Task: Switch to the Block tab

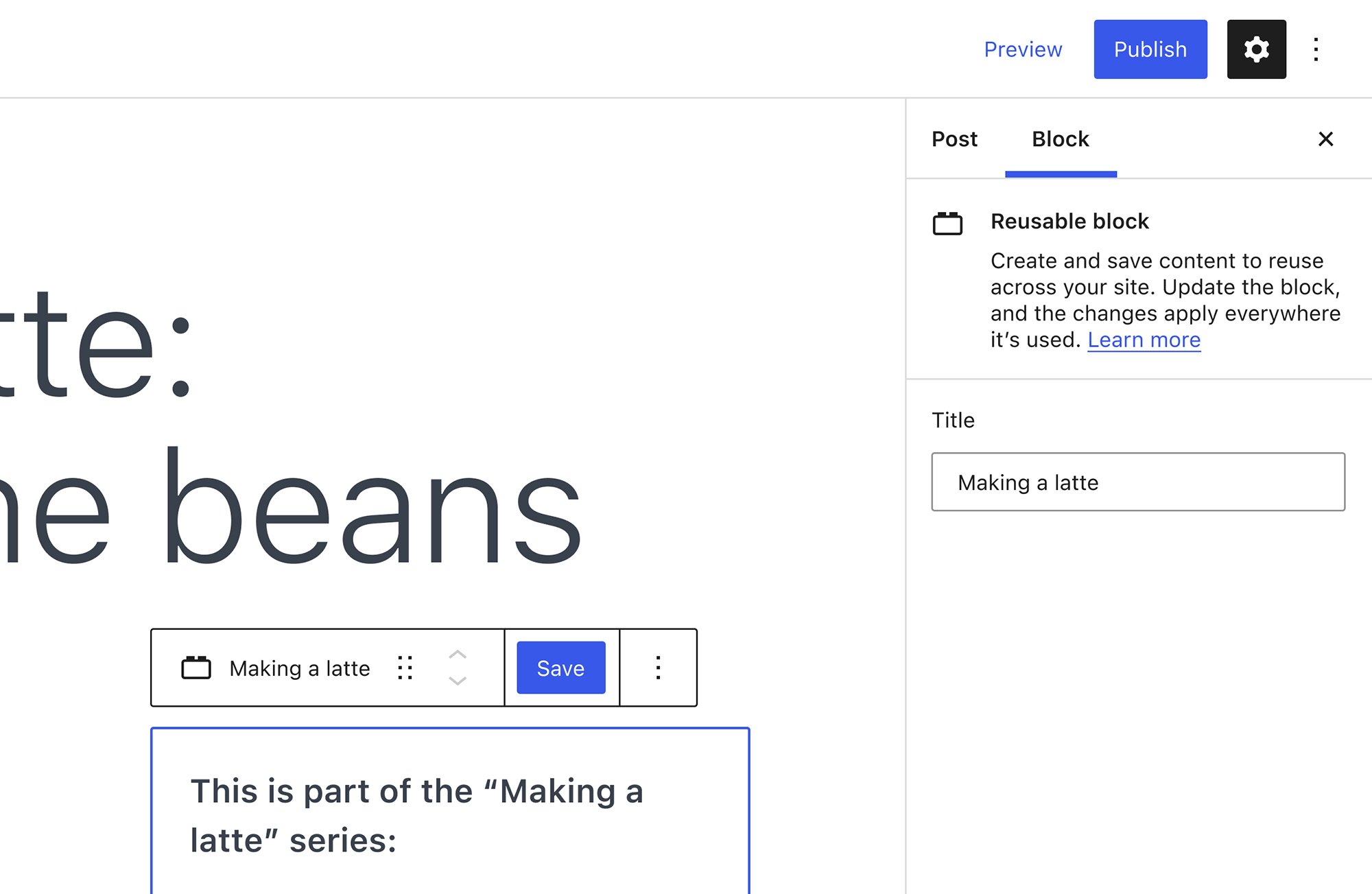Action: 1059,139
